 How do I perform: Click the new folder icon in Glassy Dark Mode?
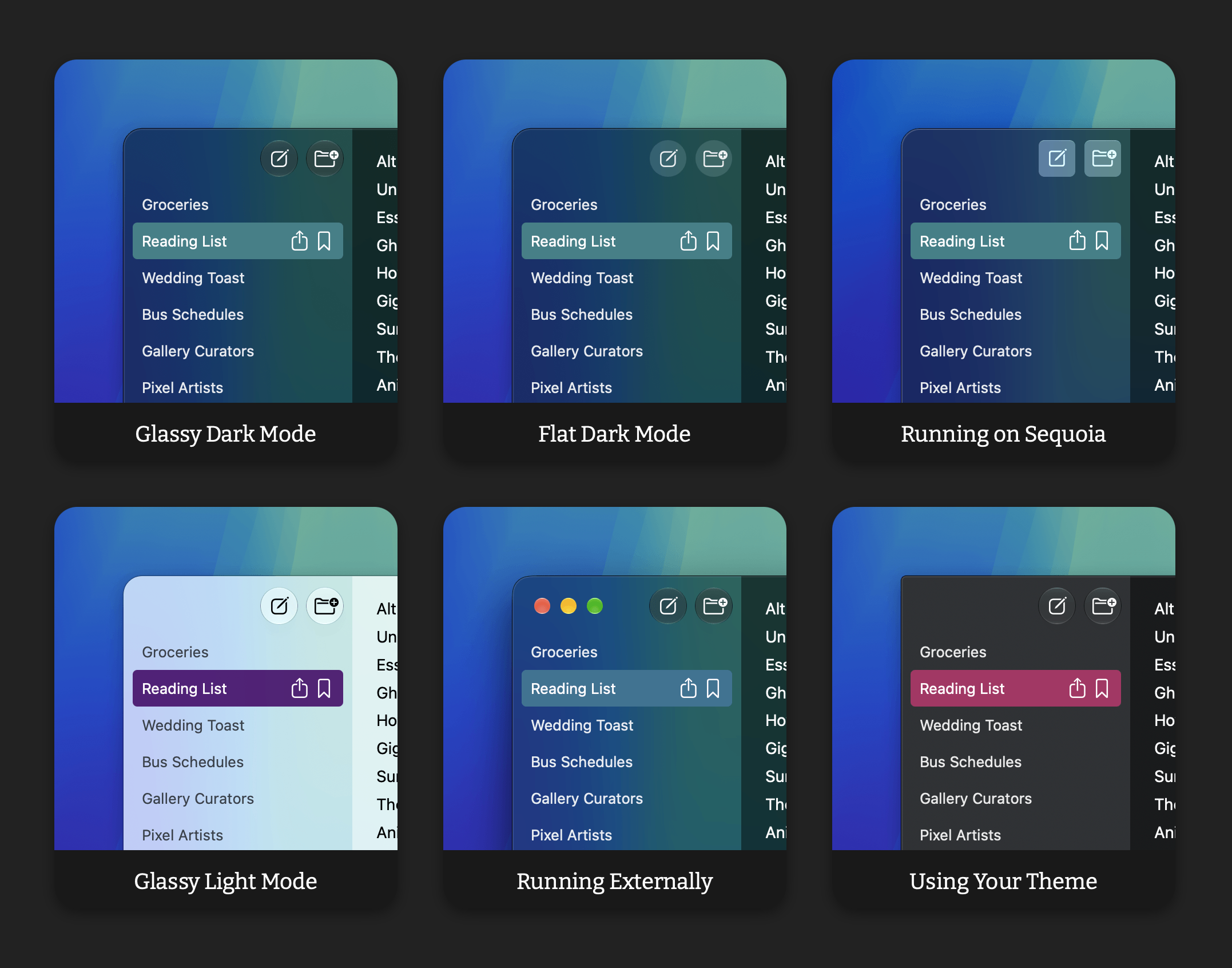click(325, 158)
